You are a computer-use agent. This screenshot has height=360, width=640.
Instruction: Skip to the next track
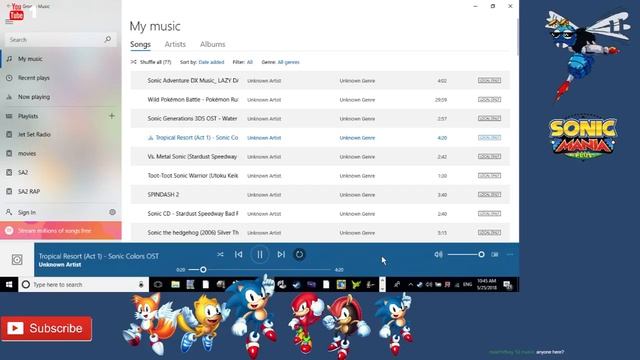pos(281,254)
